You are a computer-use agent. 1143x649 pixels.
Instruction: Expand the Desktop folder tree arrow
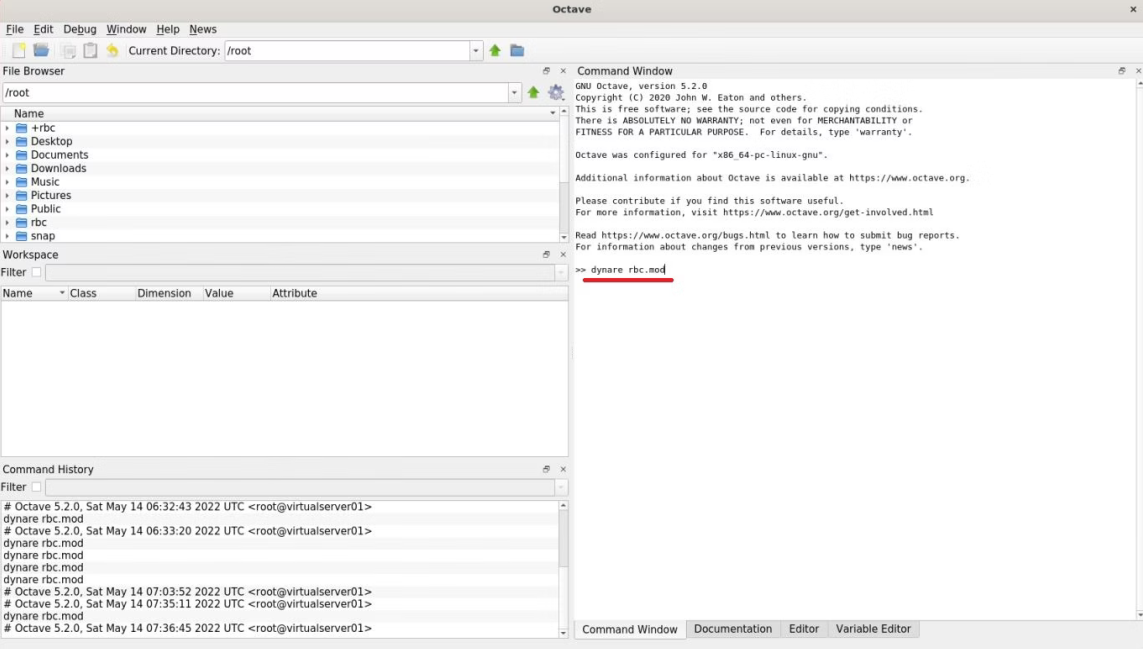tap(7, 141)
